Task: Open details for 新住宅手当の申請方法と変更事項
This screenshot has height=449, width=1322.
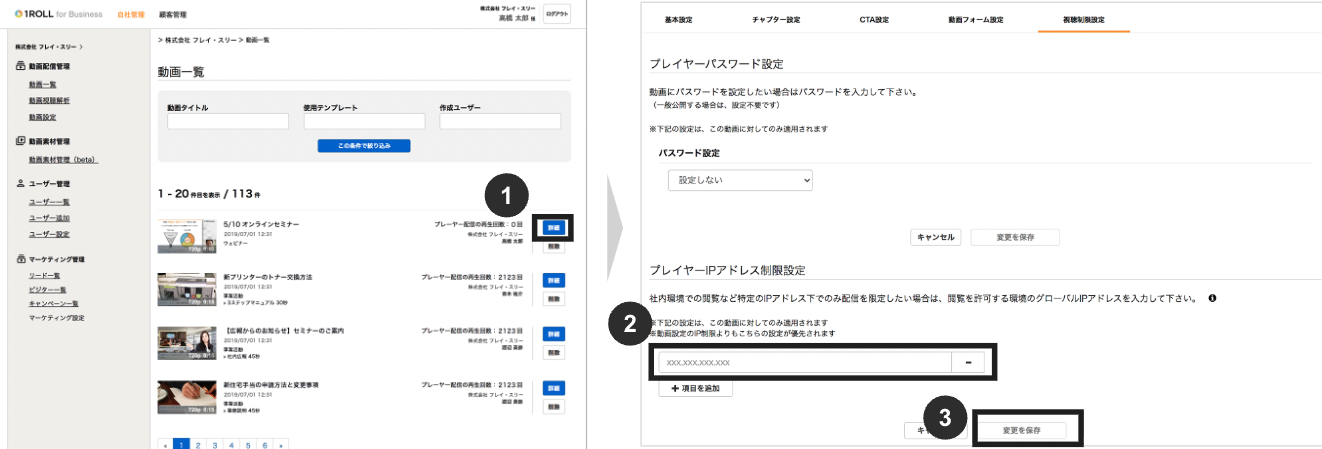Action: 554,388
